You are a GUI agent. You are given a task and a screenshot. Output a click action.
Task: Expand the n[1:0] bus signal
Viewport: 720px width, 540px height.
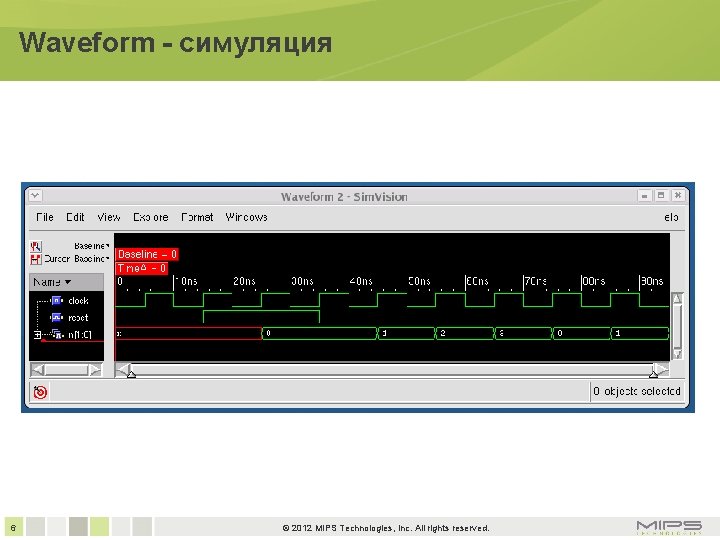tap(37, 335)
